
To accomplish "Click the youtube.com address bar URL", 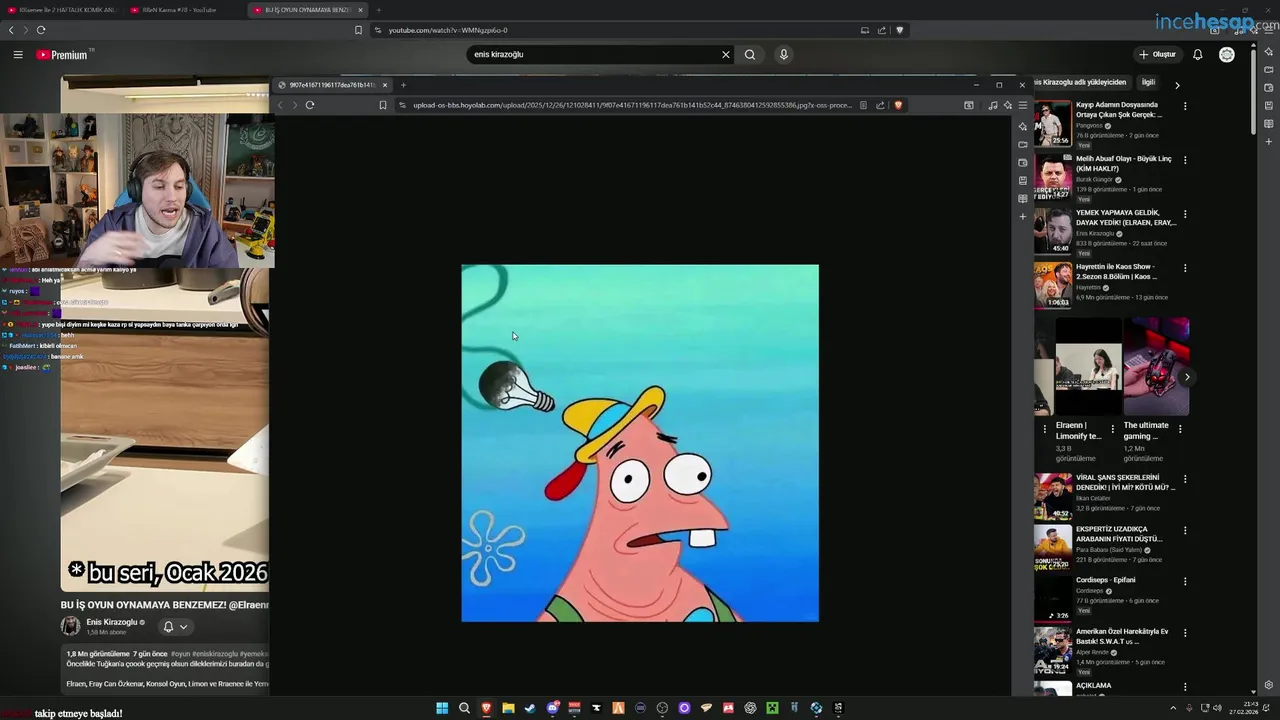I will pyautogui.click(x=448, y=30).
